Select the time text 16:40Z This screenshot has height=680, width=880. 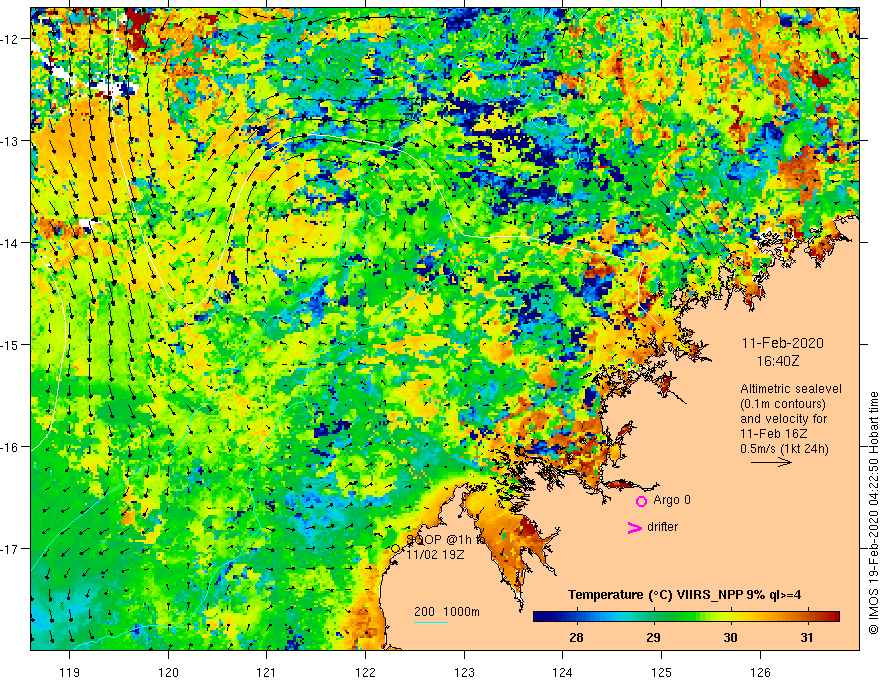tap(778, 361)
